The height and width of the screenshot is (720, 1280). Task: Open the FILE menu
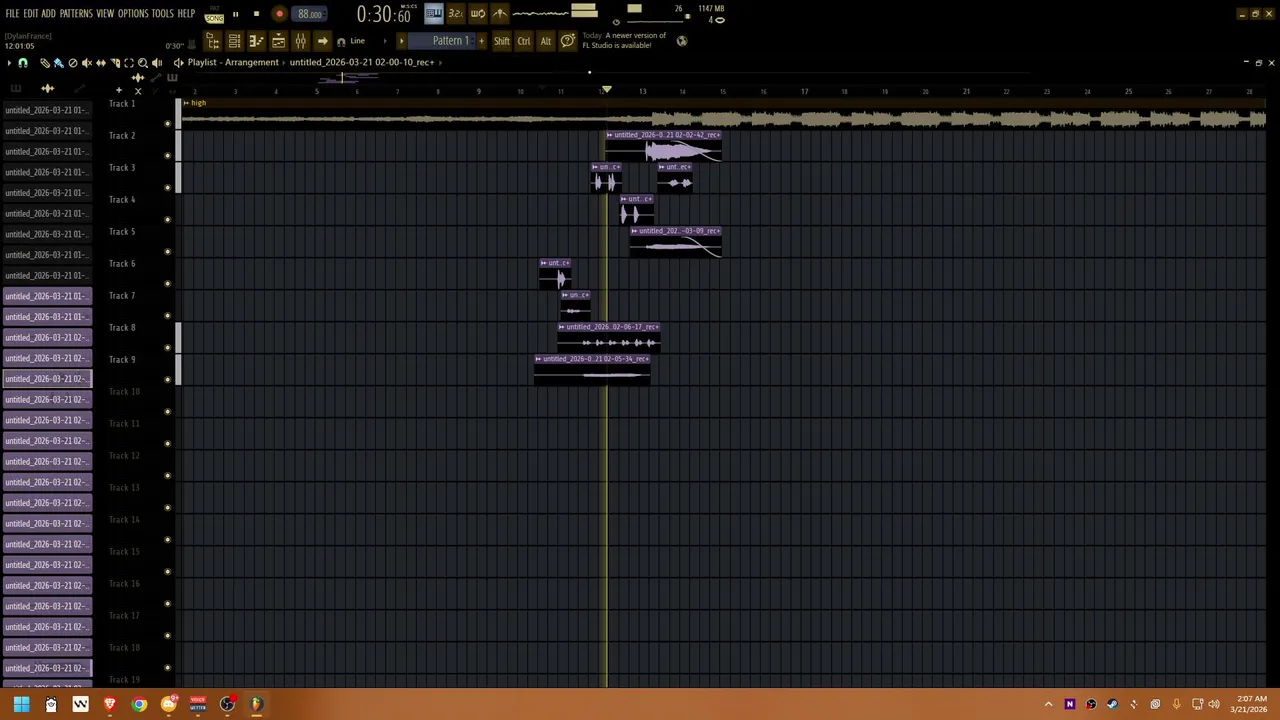pos(12,14)
